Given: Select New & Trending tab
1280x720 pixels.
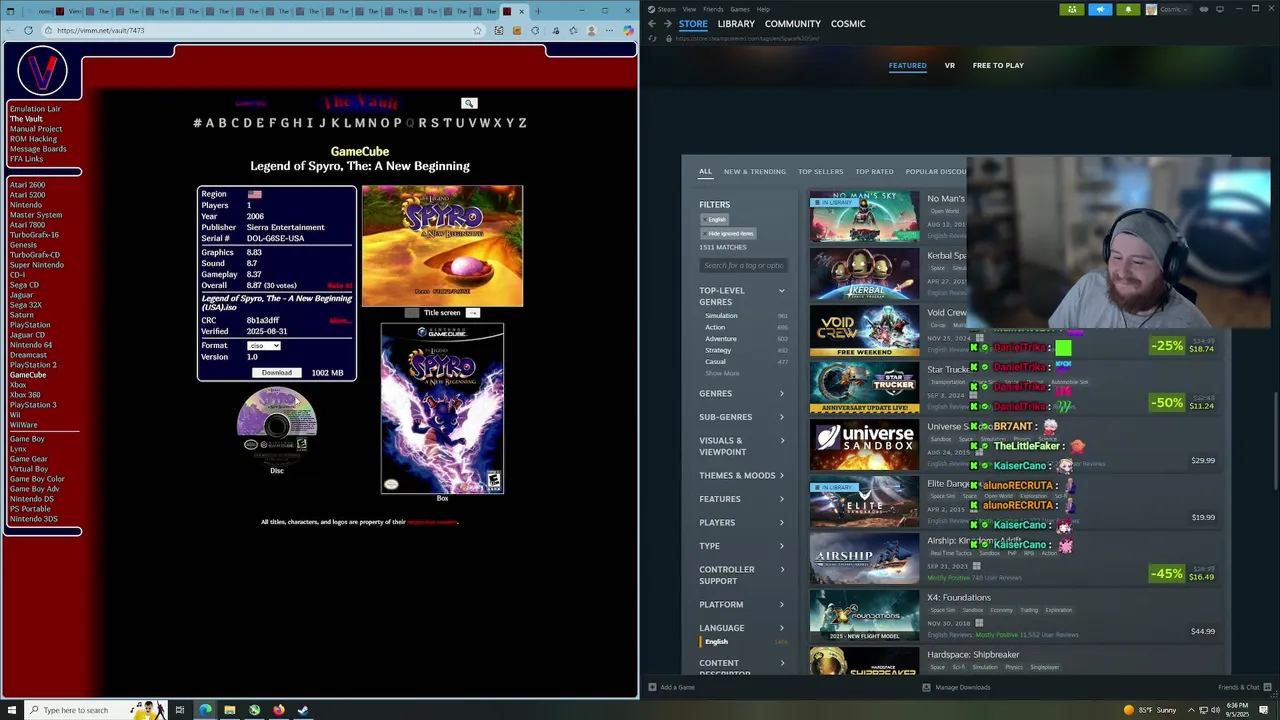Looking at the screenshot, I should 754,172.
